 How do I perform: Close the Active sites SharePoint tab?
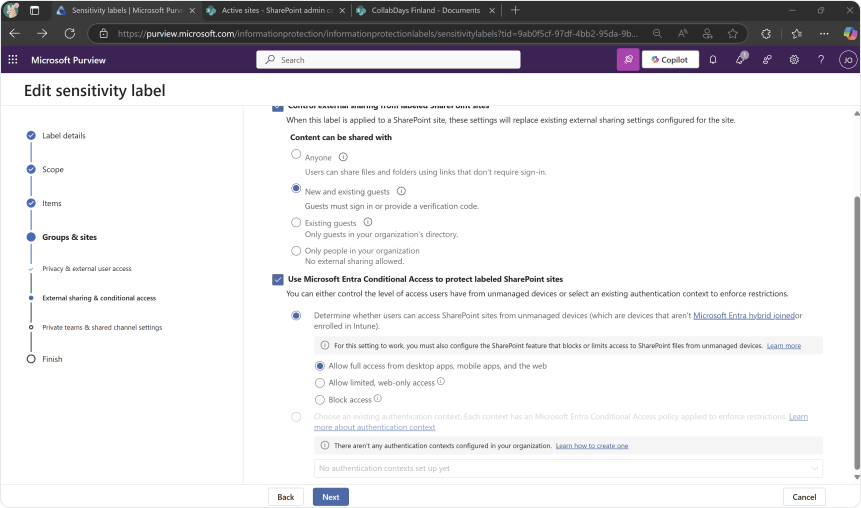tap(342, 10)
